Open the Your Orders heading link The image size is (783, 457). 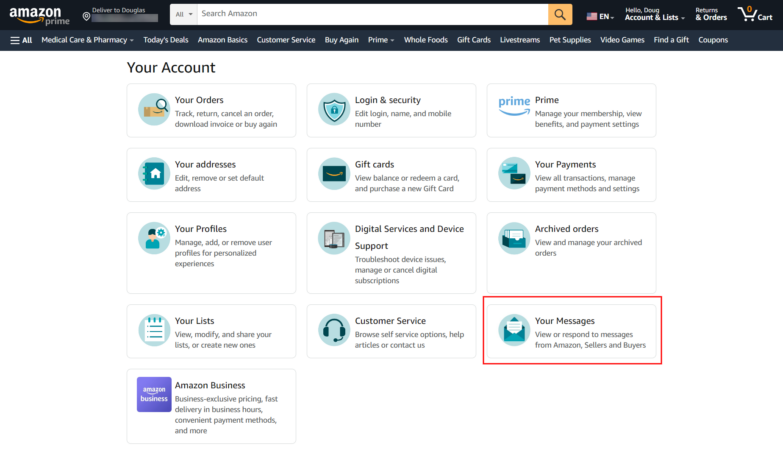click(199, 100)
